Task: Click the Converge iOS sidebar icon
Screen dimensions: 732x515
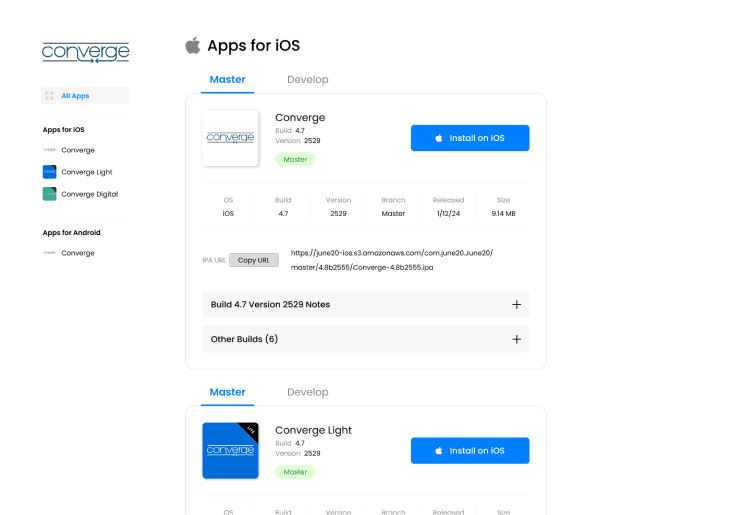Action: pos(49,150)
